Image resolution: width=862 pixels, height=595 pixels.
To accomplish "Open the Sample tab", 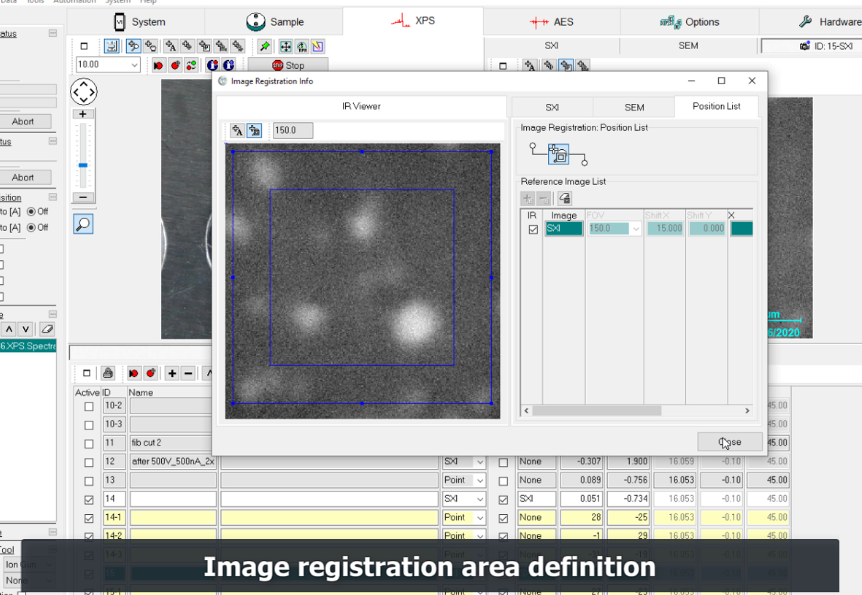I will [274, 22].
